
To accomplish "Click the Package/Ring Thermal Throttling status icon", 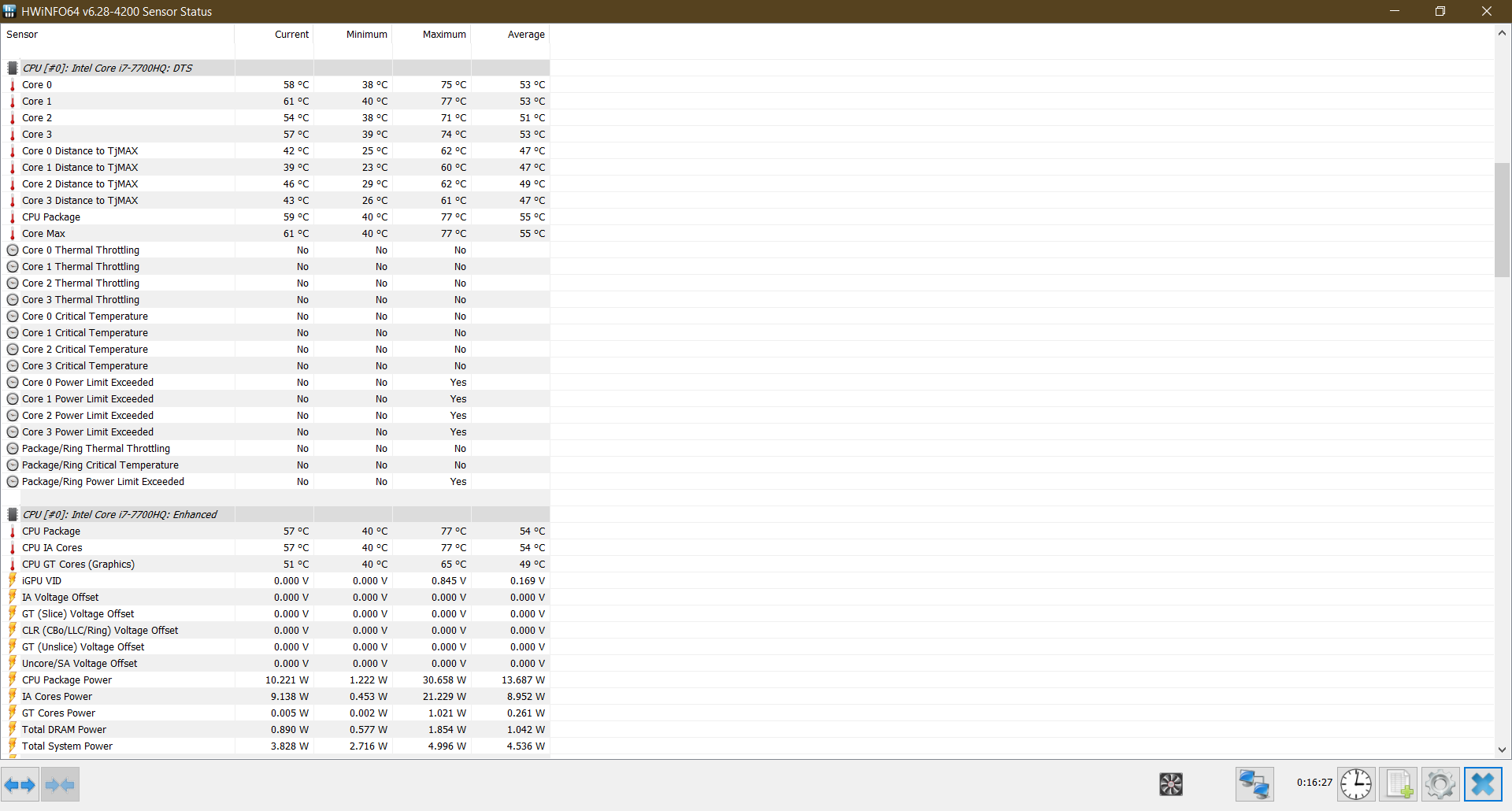I will [x=13, y=449].
